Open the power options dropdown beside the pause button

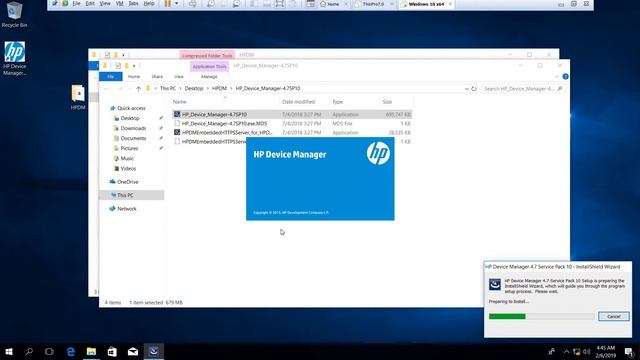point(176,4)
